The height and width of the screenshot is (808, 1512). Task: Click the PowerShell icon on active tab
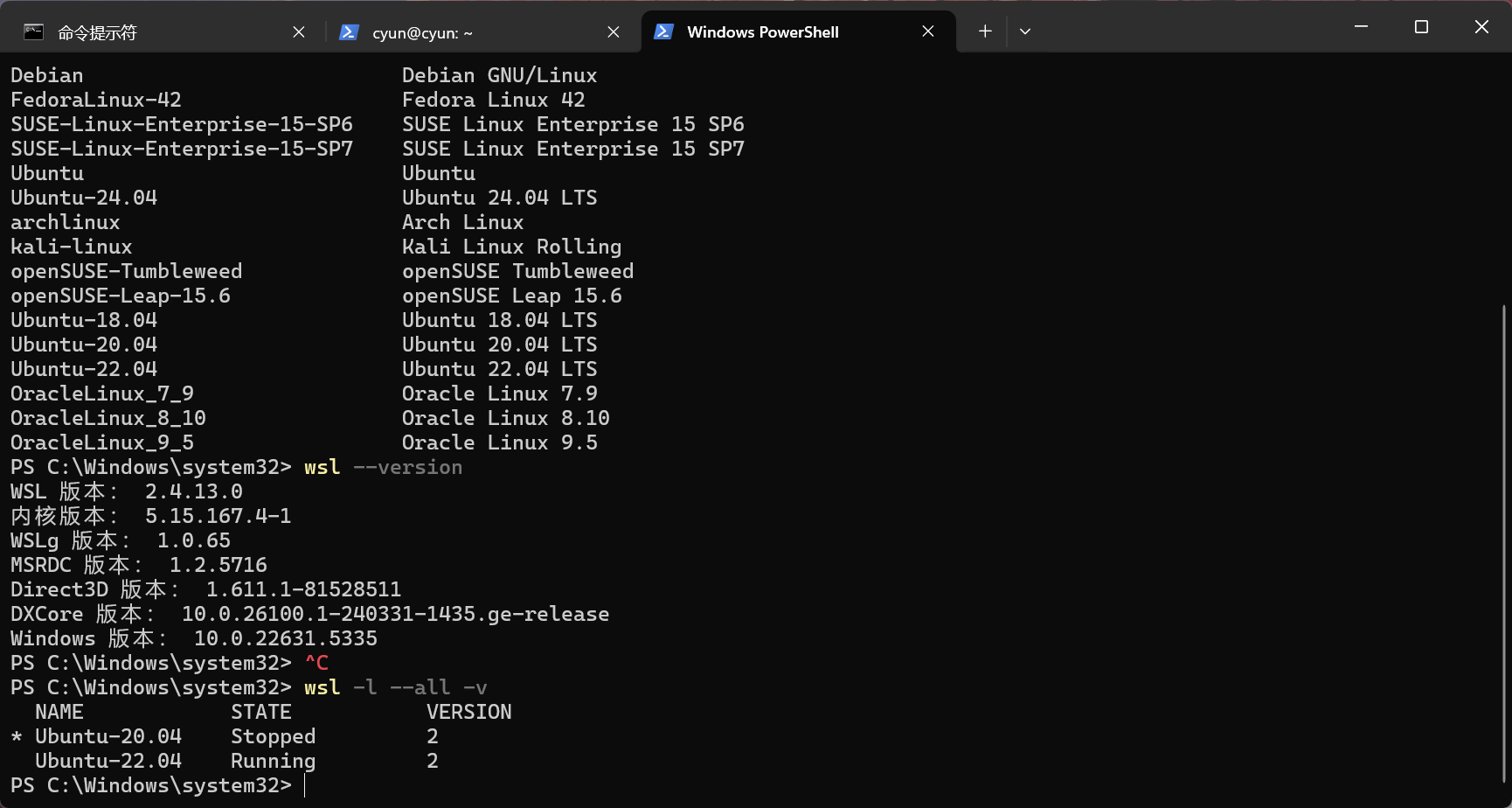coord(663,31)
